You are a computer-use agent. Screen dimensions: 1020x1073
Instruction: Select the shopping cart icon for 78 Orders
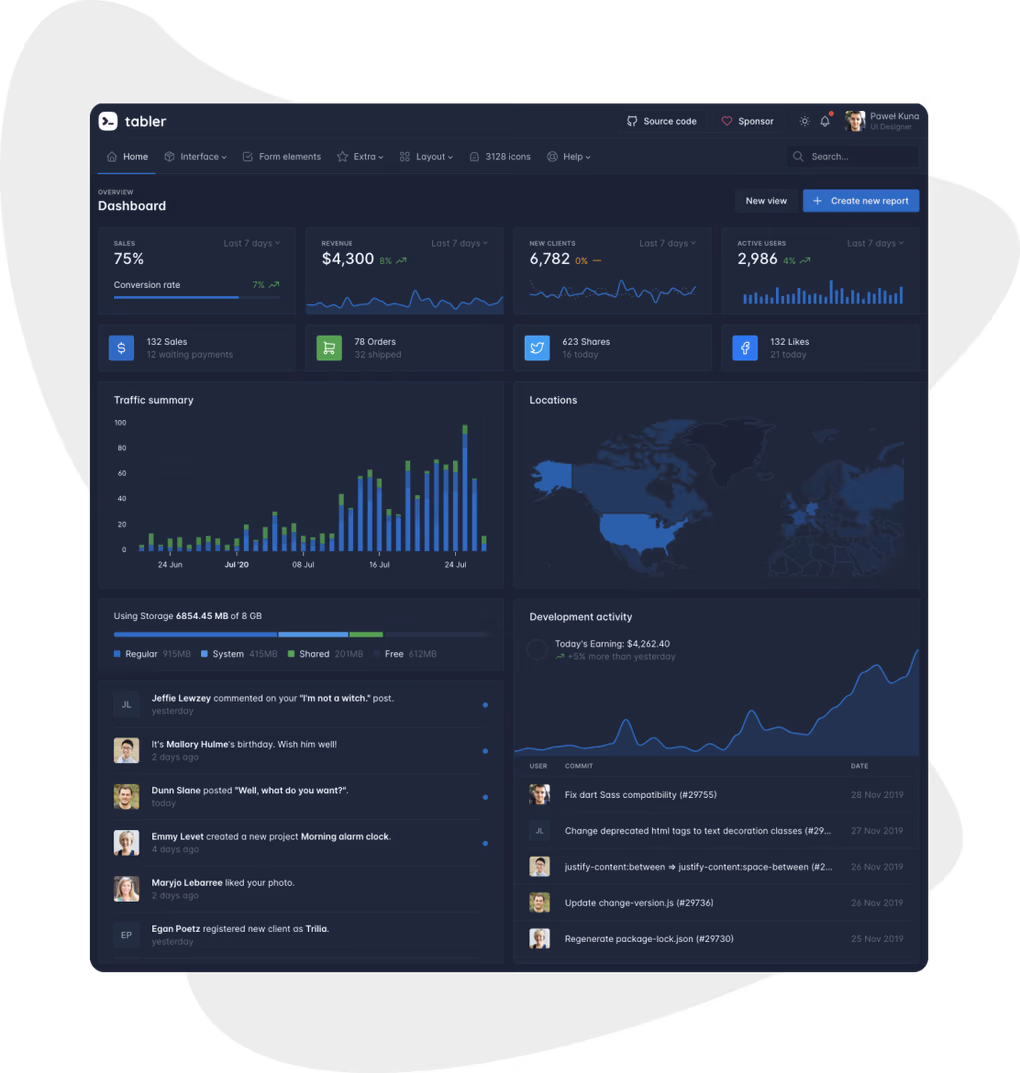(329, 347)
